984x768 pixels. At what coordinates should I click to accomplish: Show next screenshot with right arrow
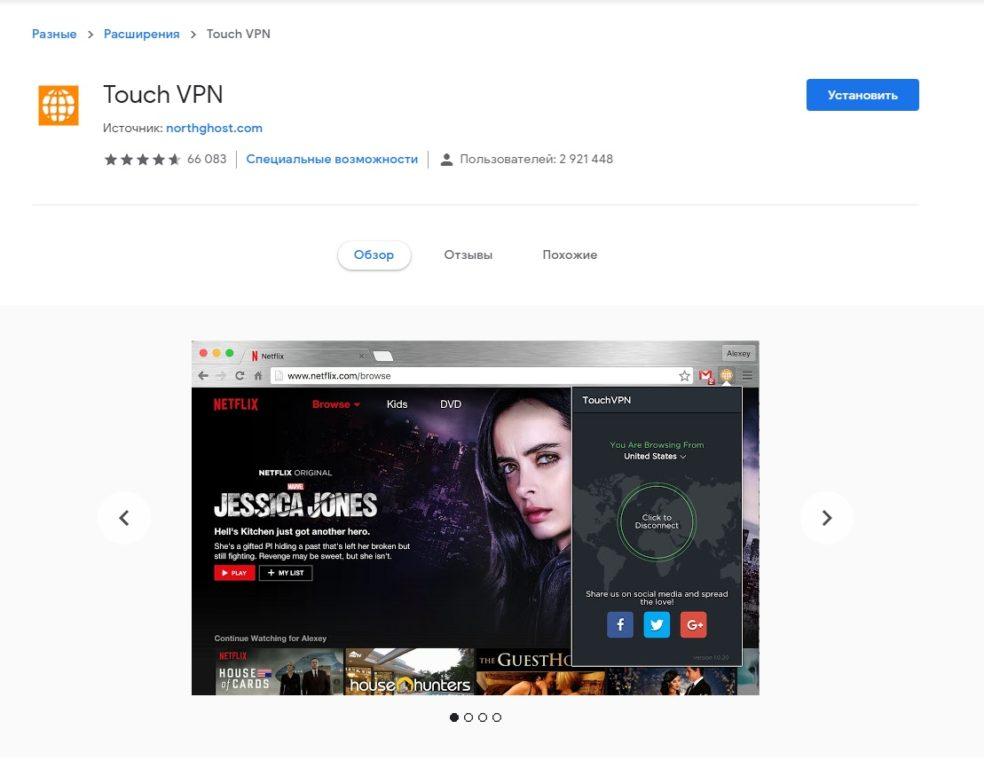click(826, 518)
